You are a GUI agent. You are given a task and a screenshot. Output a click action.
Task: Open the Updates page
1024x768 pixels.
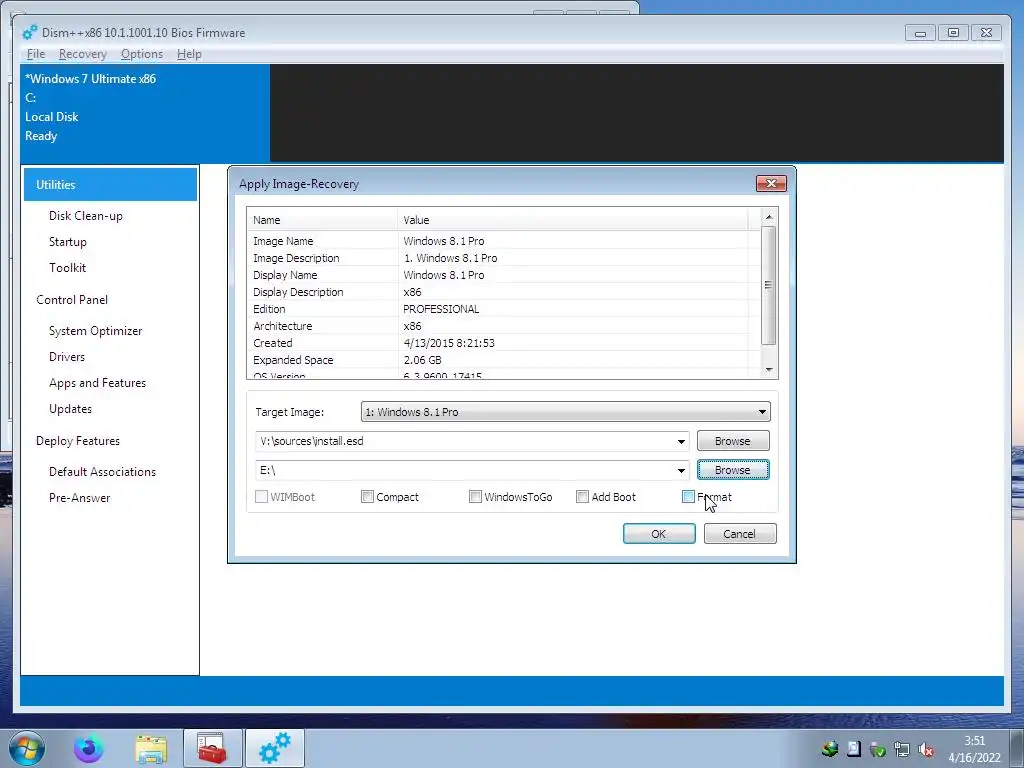coord(71,409)
